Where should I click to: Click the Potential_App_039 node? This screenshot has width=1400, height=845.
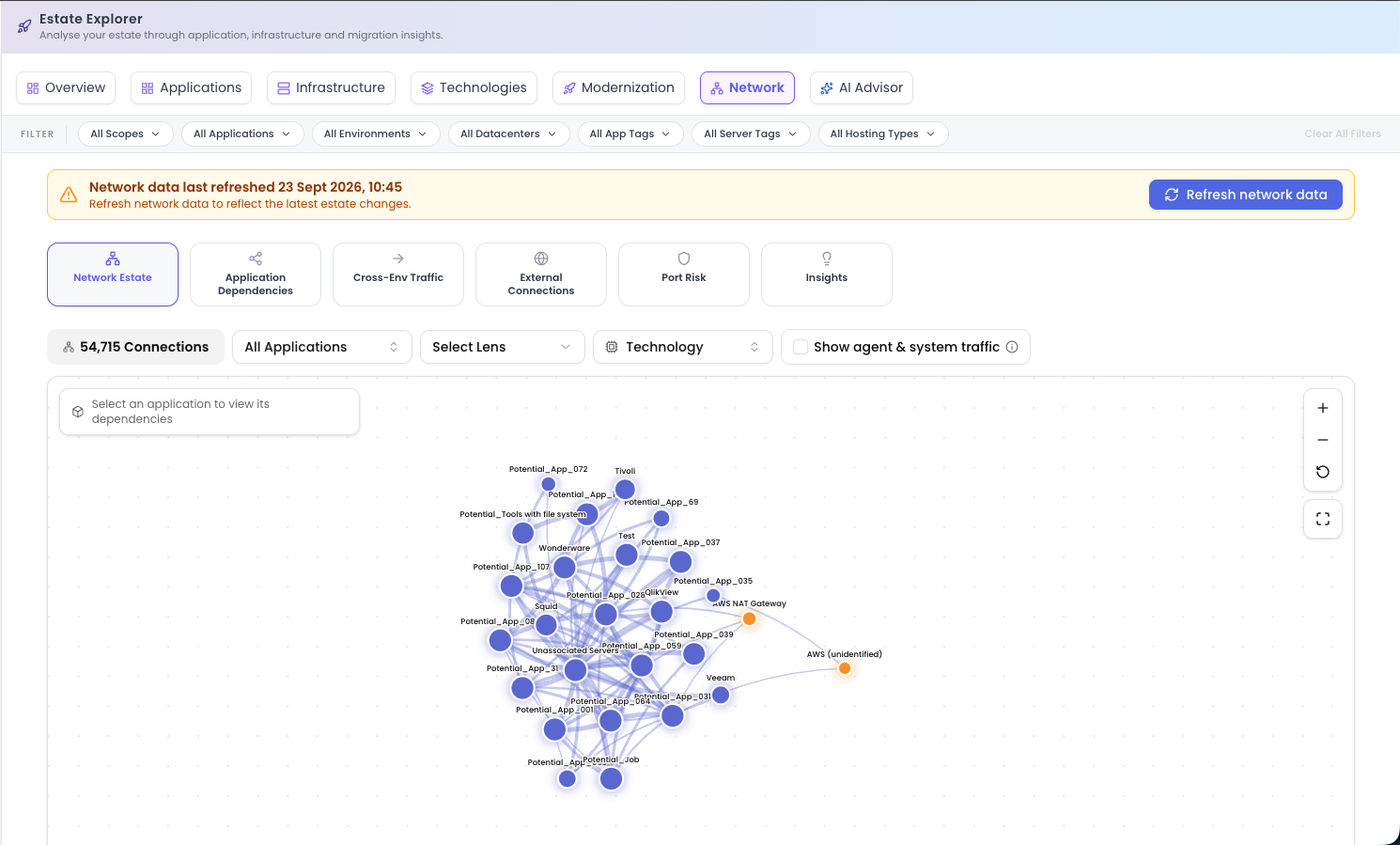point(694,653)
